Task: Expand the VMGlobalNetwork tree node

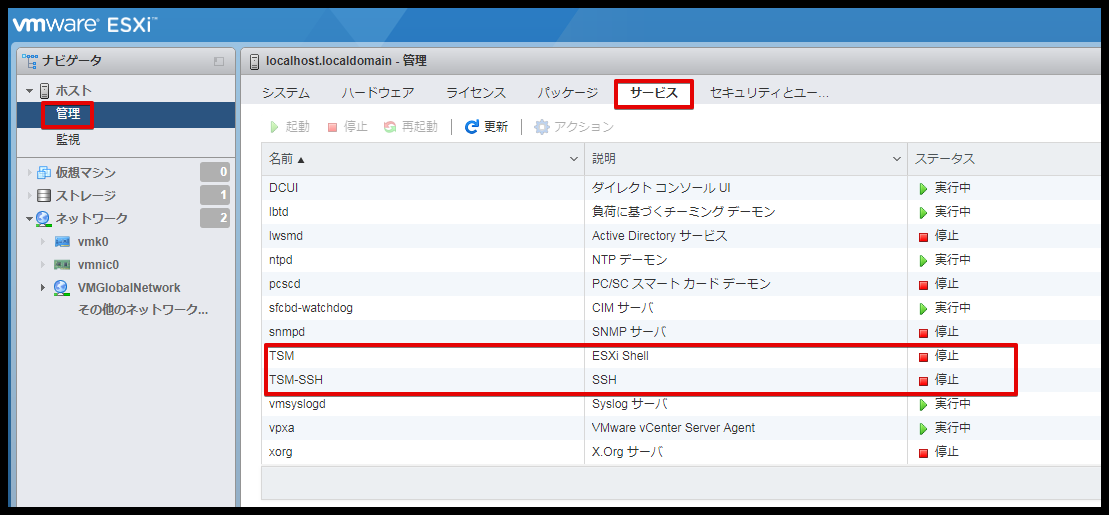Action: click(42, 288)
